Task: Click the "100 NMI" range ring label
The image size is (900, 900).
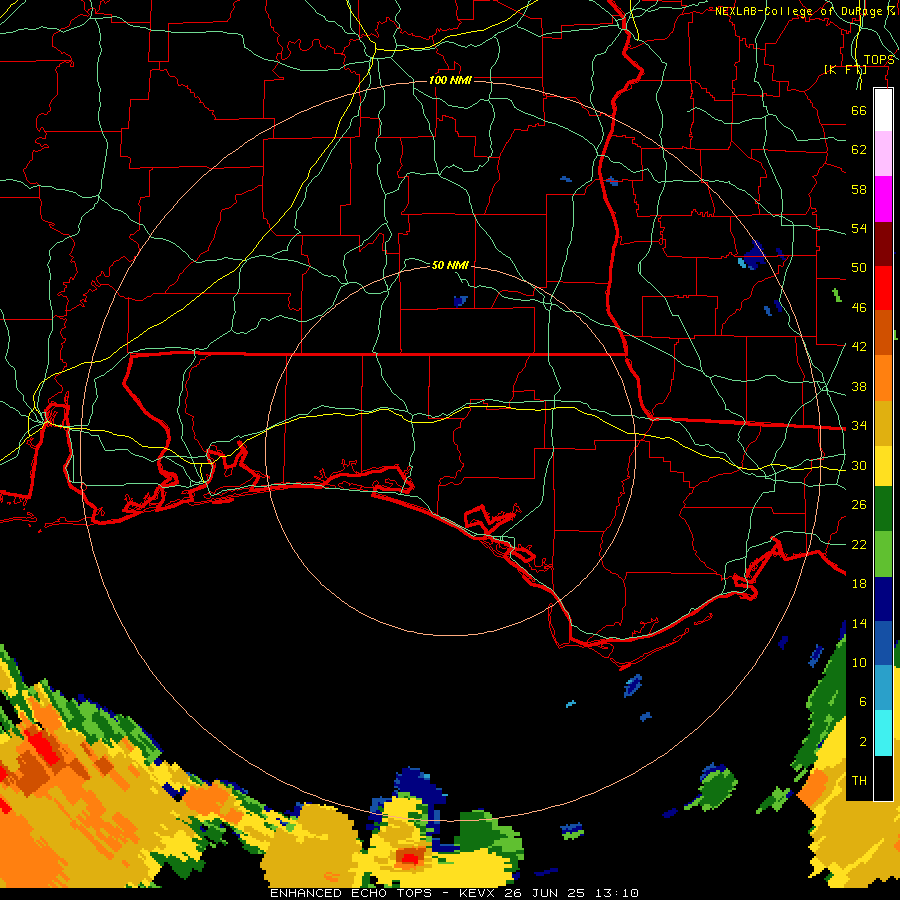Action: (x=451, y=80)
